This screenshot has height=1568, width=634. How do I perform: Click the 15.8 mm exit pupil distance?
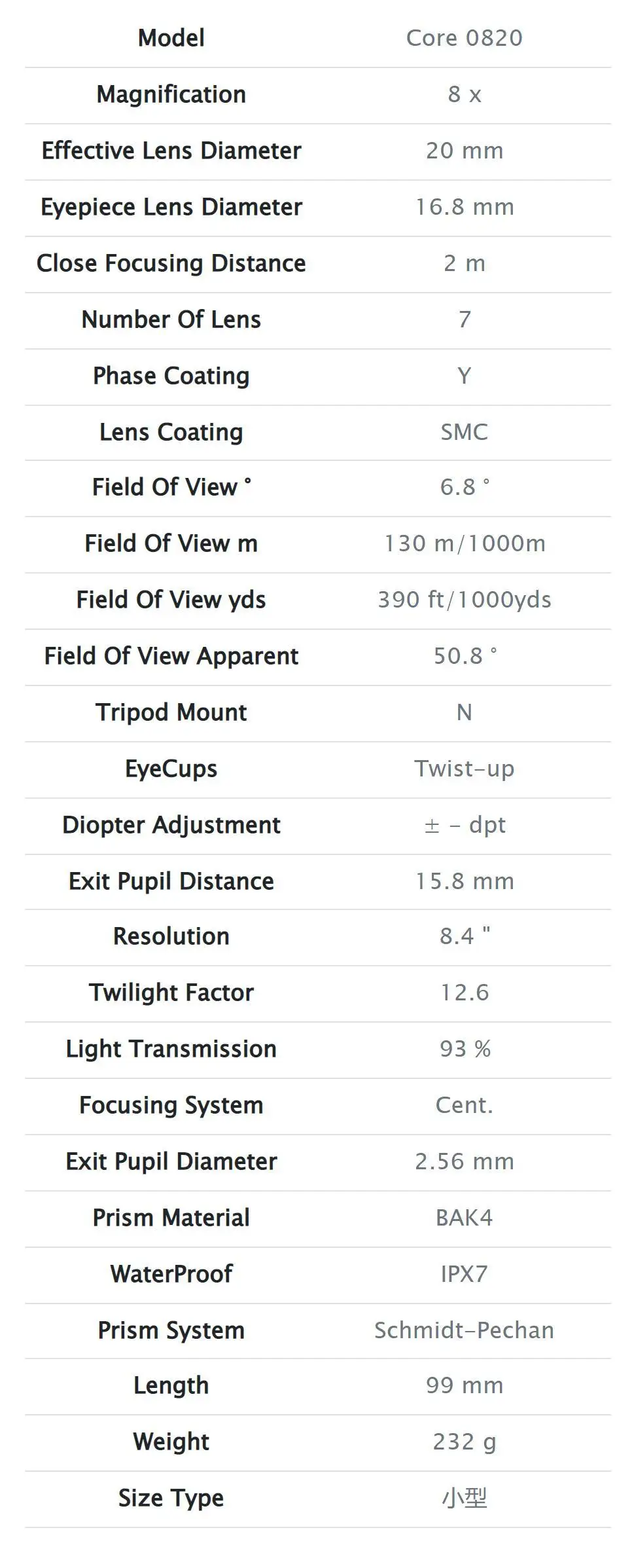coord(464,881)
